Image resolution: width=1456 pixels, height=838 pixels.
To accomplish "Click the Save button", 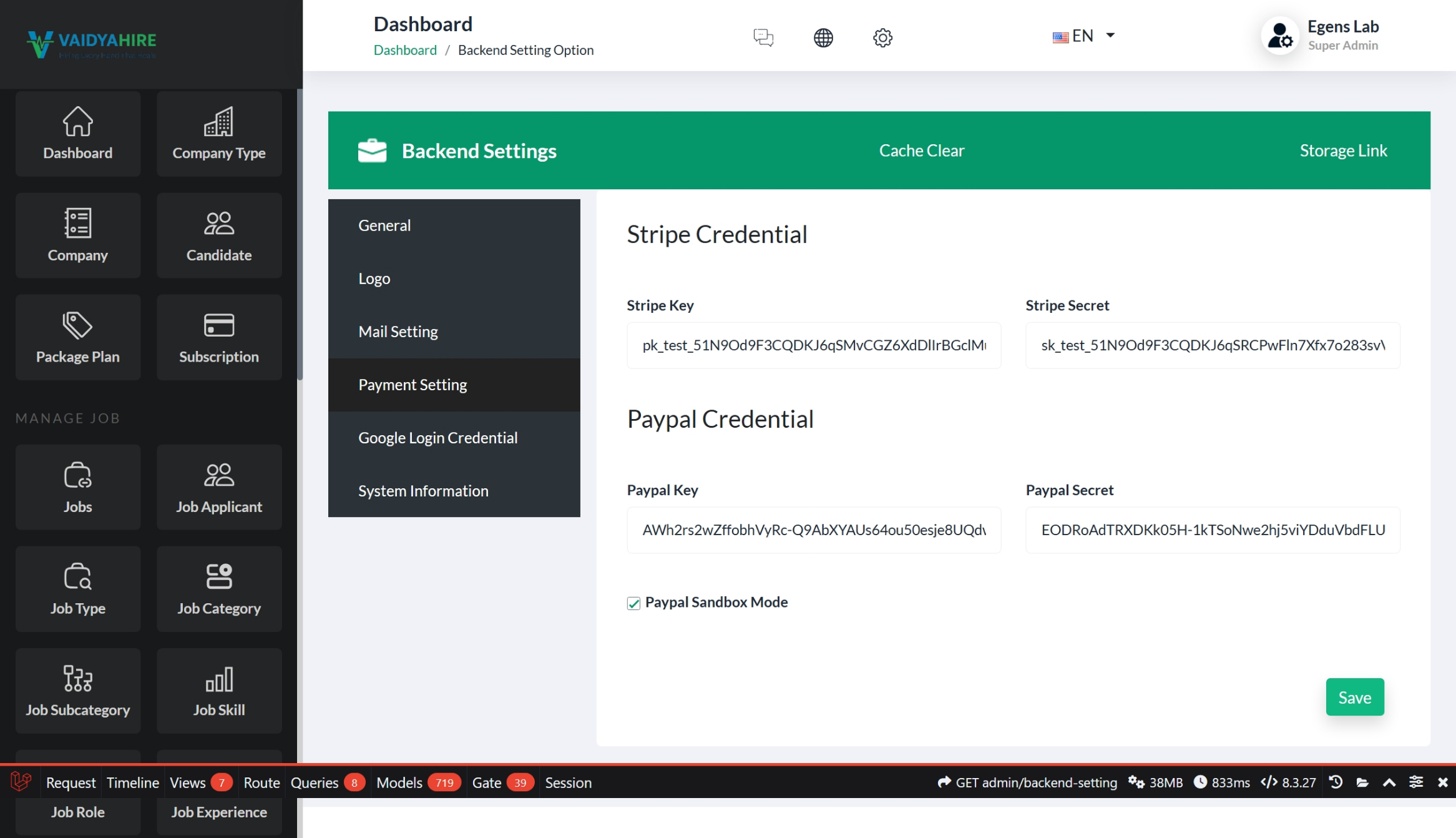I will tap(1354, 697).
